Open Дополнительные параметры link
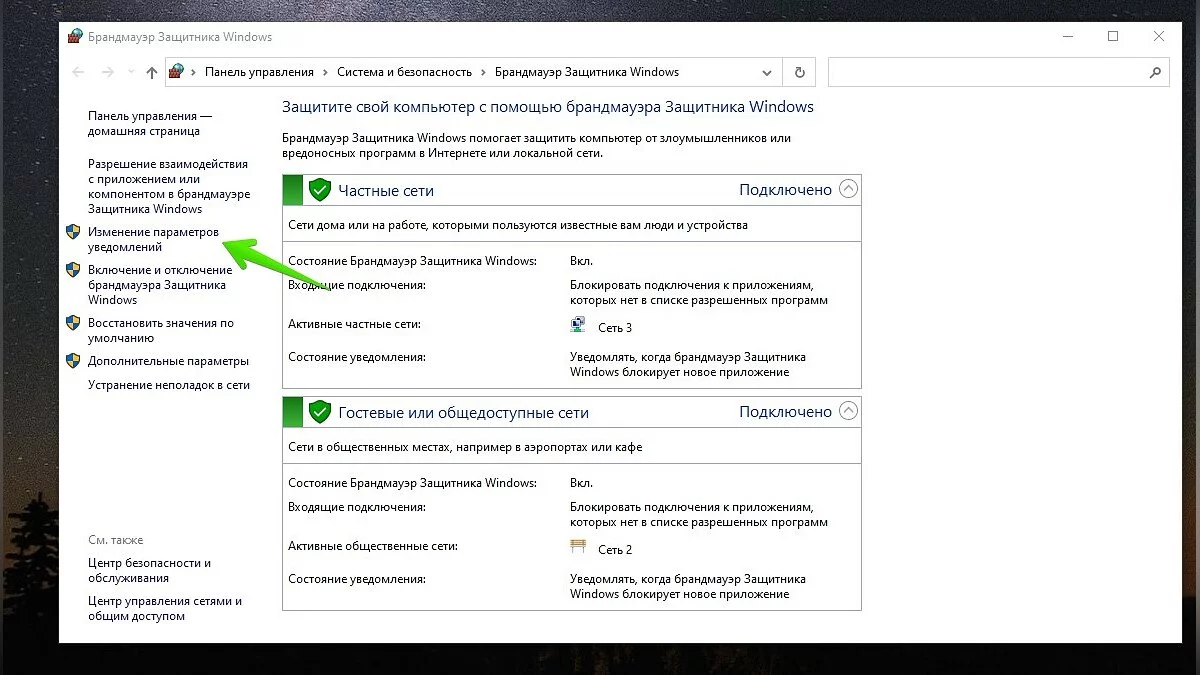1200x675 pixels. point(168,361)
